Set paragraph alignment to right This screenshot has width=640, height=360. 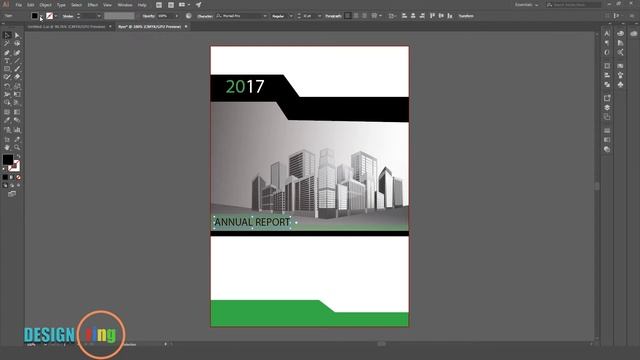(x=364, y=16)
